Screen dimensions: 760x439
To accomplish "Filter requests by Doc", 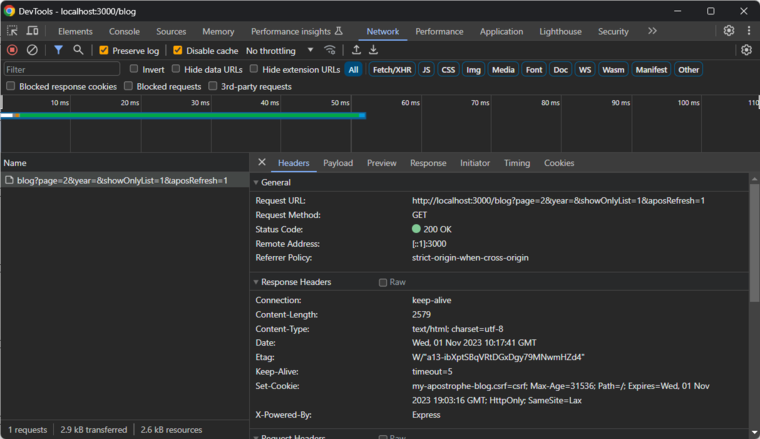I will coord(560,69).
